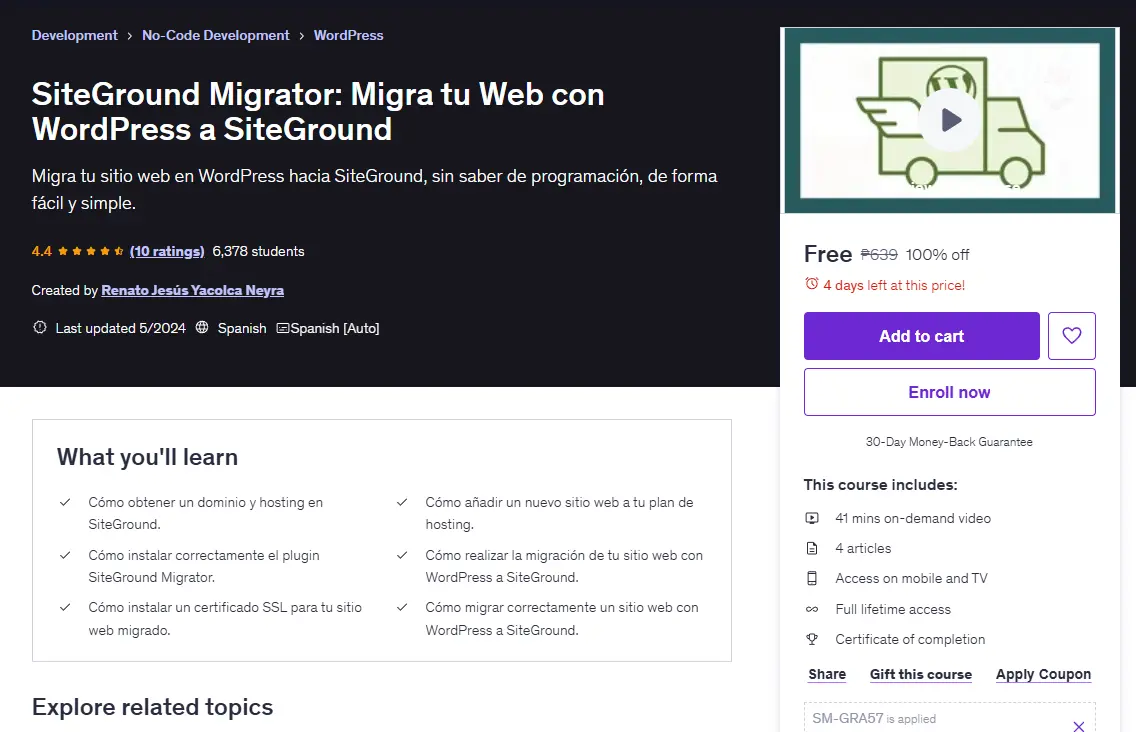Click the strikethrough ₱639 price

click(x=879, y=254)
